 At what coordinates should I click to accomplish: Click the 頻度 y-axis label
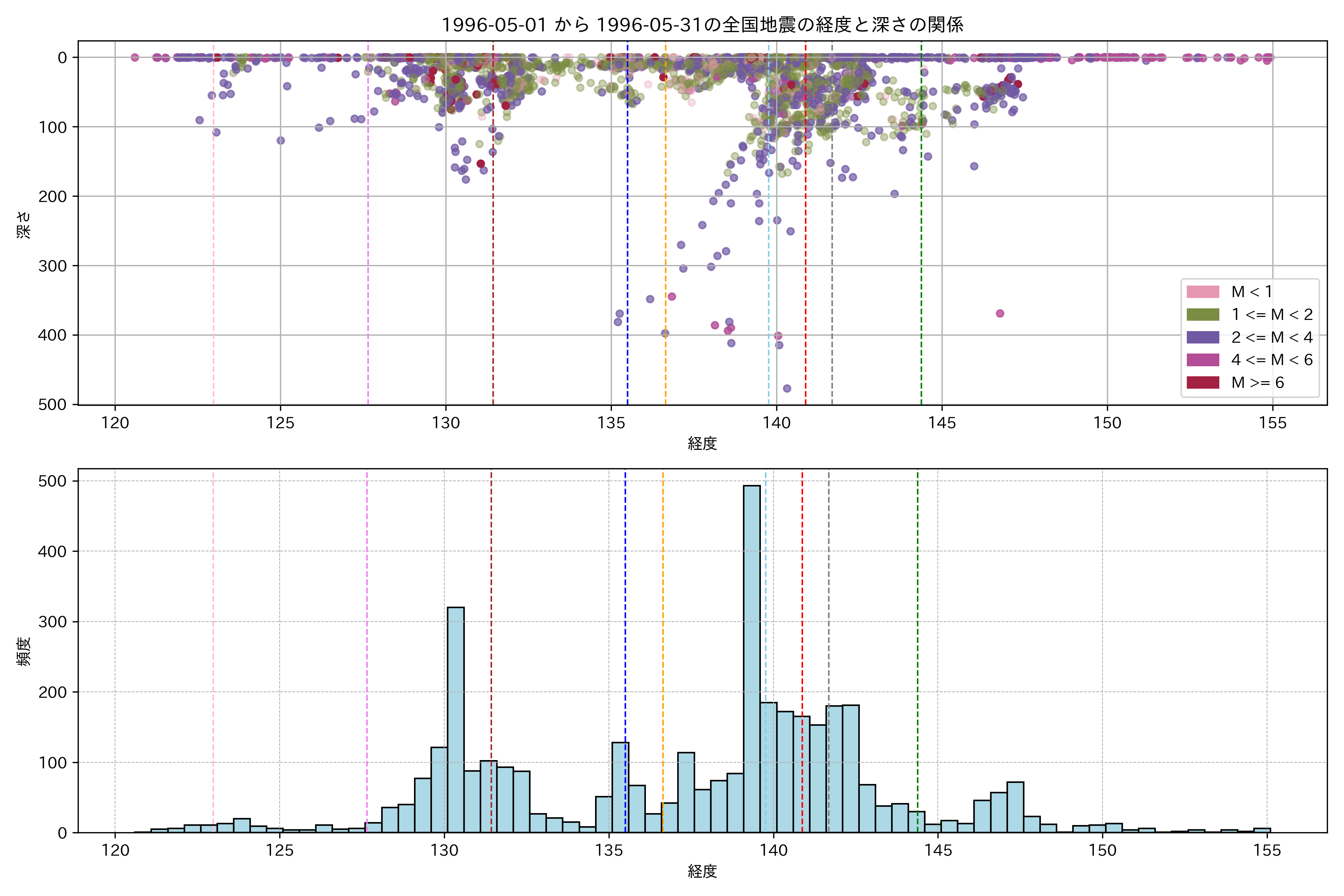[x=24, y=651]
